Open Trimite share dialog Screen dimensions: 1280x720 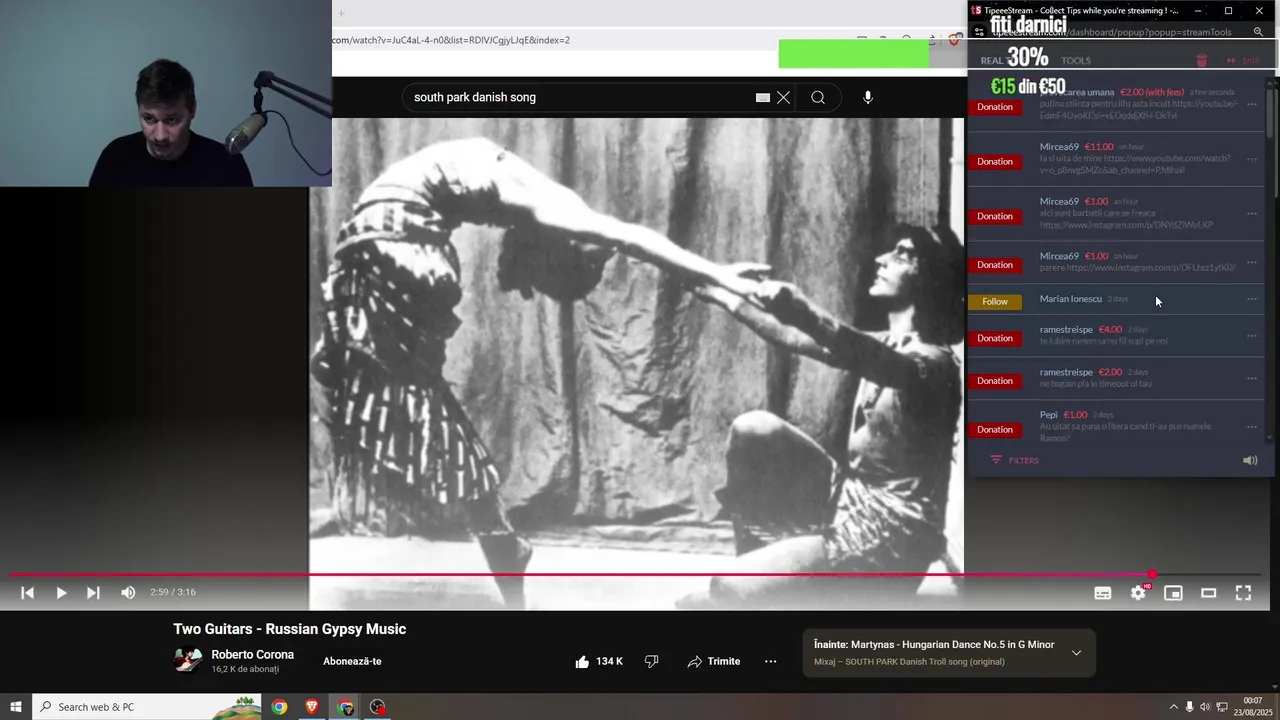[714, 661]
